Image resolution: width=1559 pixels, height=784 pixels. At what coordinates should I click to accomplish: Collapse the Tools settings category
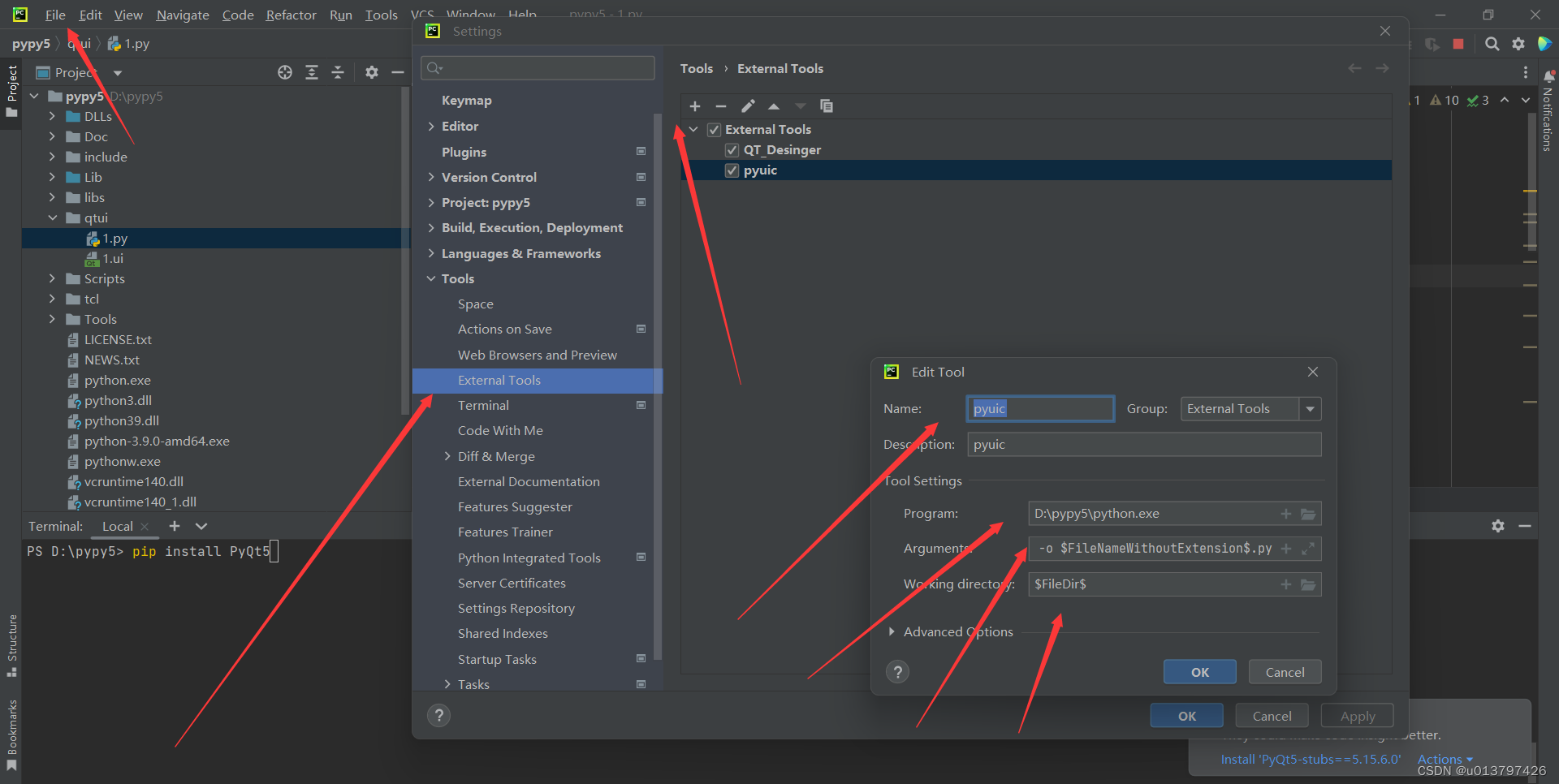431,279
